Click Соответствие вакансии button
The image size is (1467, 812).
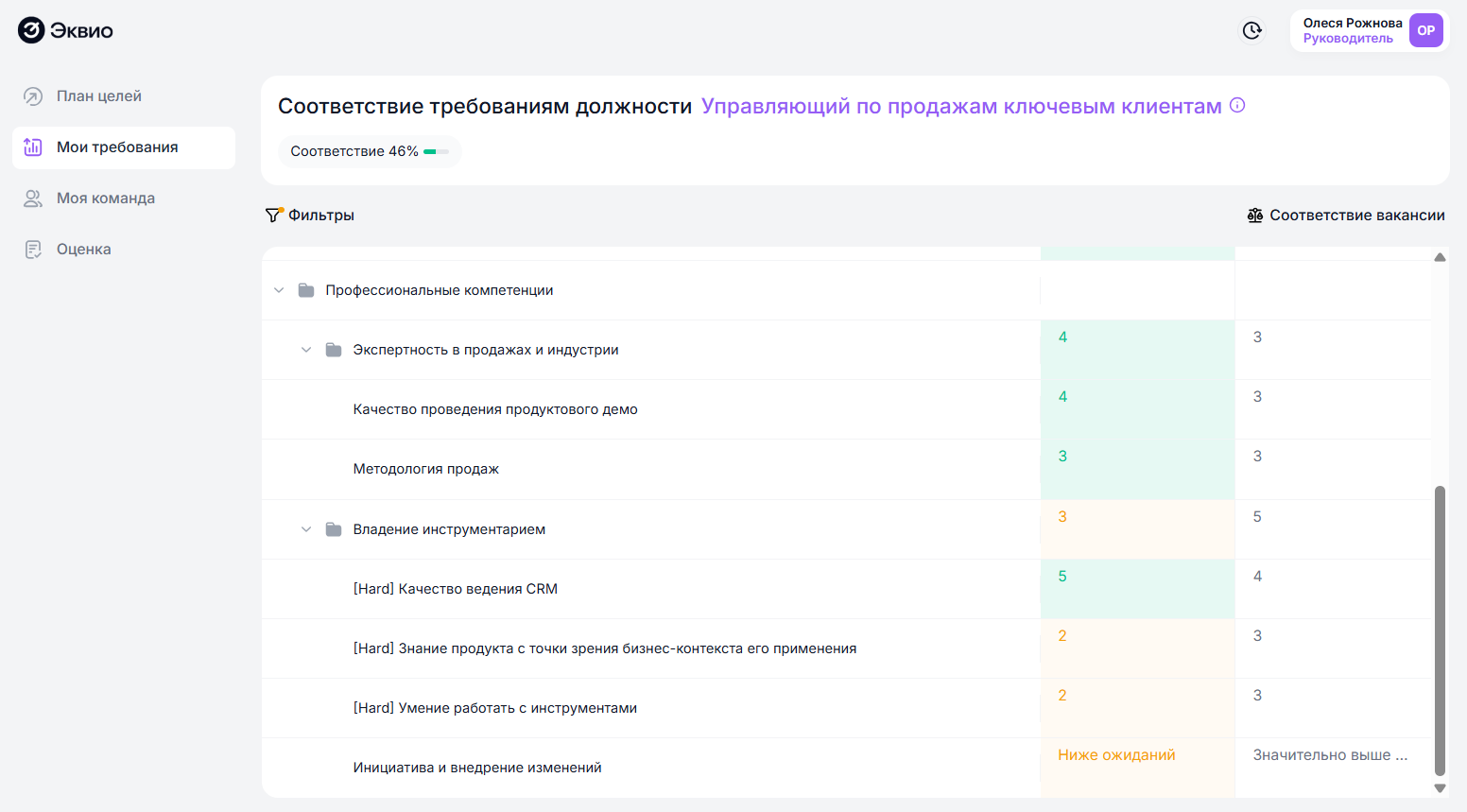coord(1346,216)
